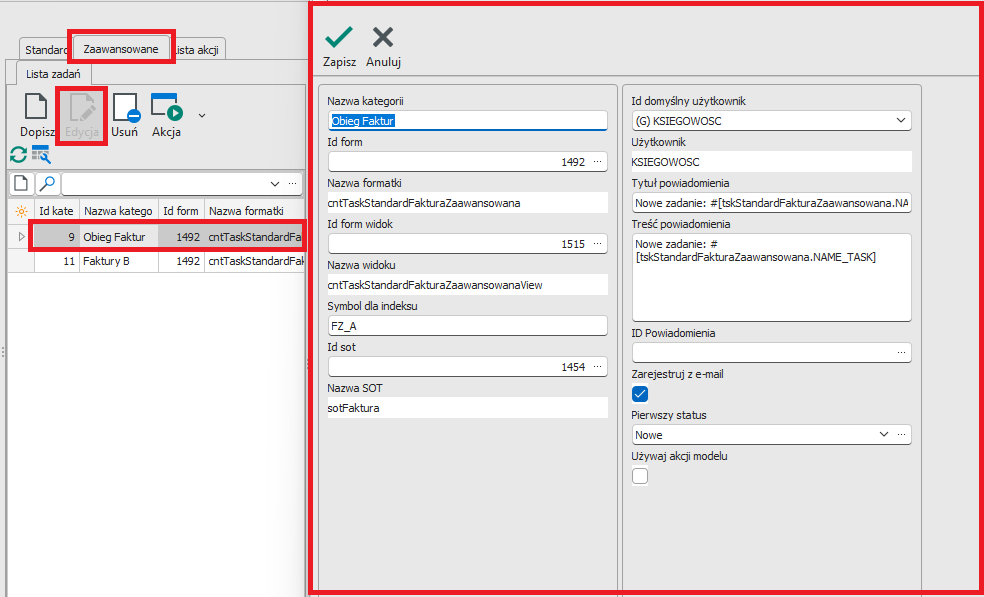Open the toolbar overflow chevron next to Akcja
The image size is (984, 597).
(202, 115)
